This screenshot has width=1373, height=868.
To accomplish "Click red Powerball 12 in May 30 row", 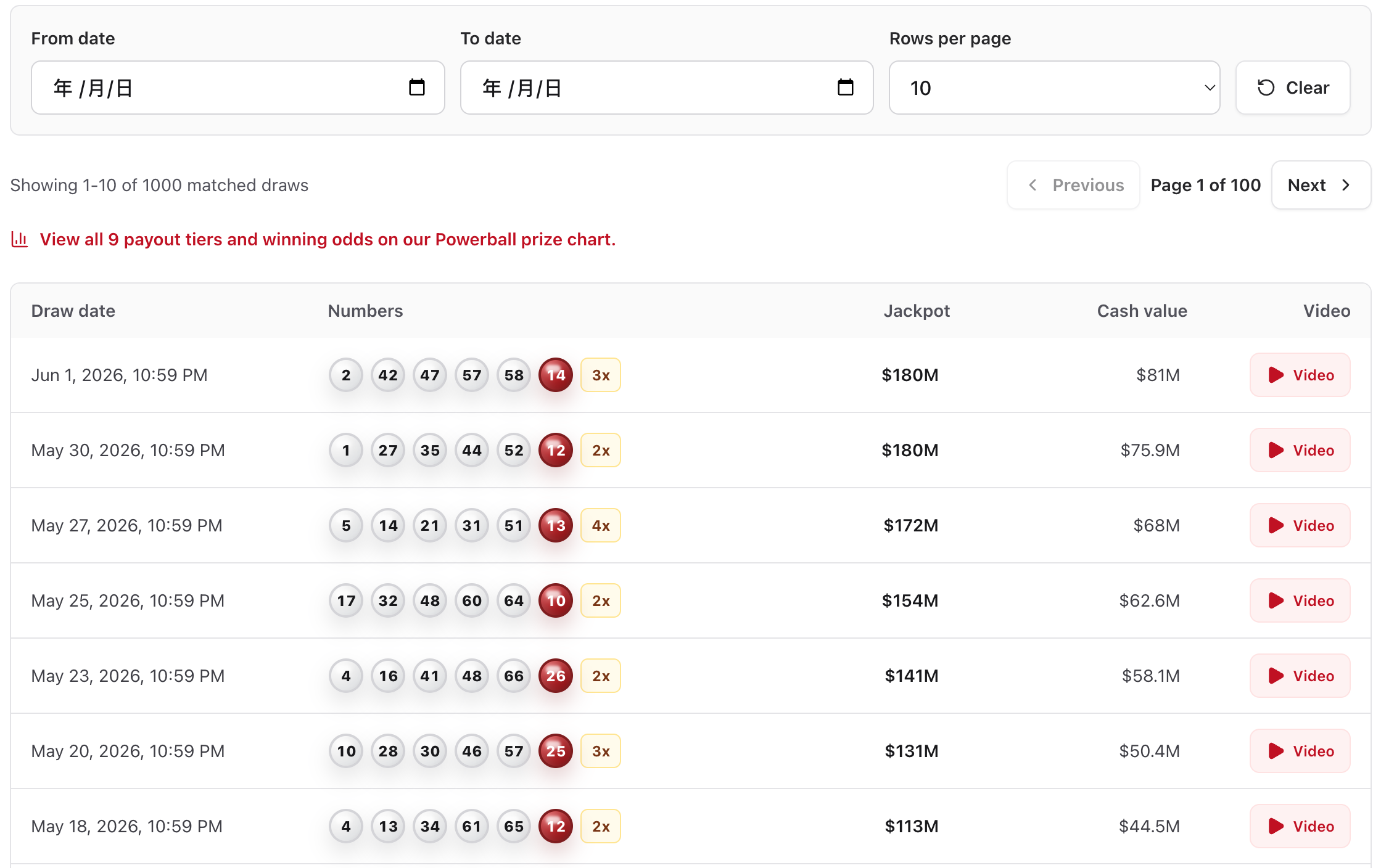I will click(x=556, y=450).
